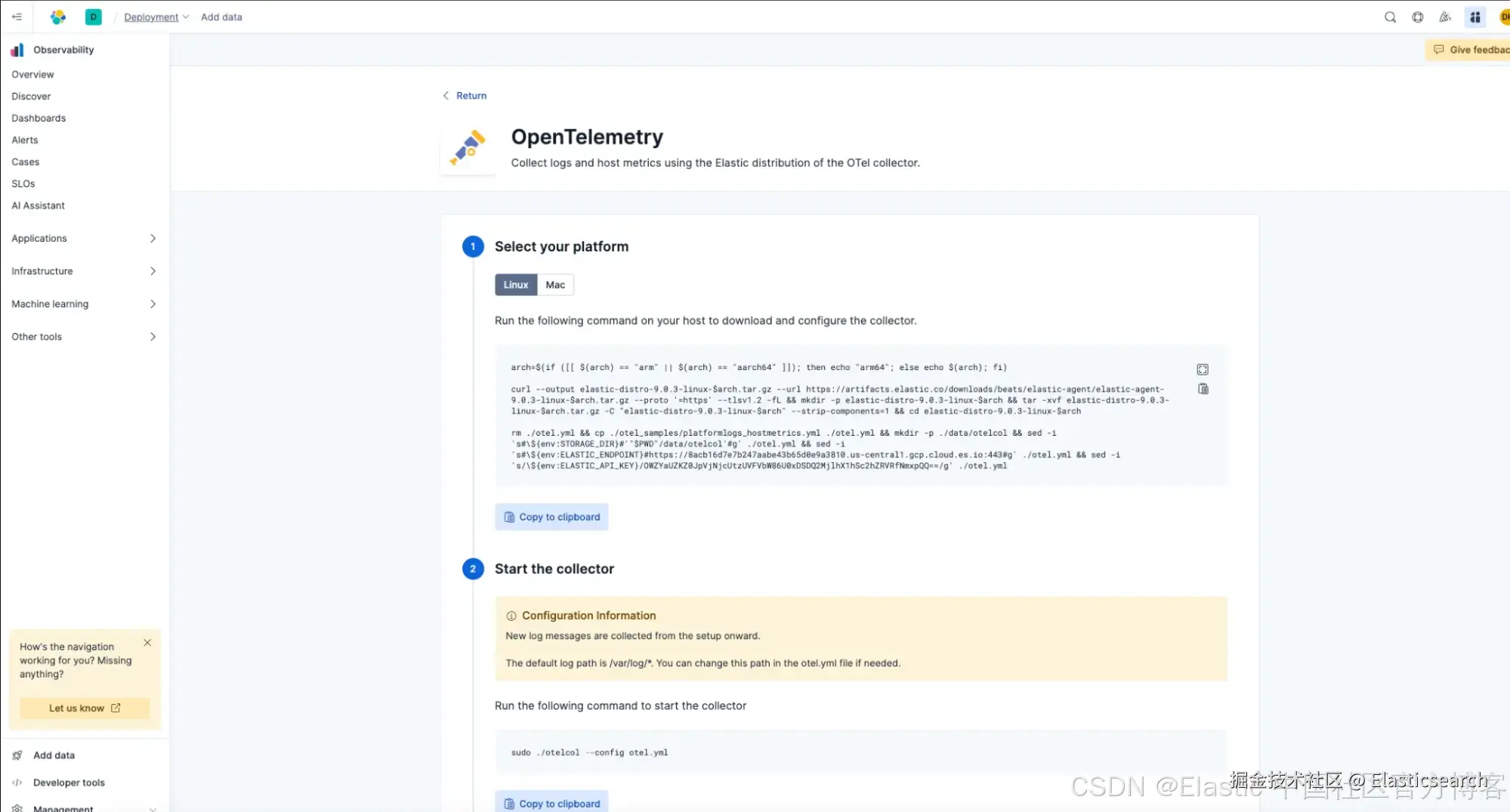Copy the start collector command to clipboard
The width and height of the screenshot is (1510, 812).
click(551, 802)
